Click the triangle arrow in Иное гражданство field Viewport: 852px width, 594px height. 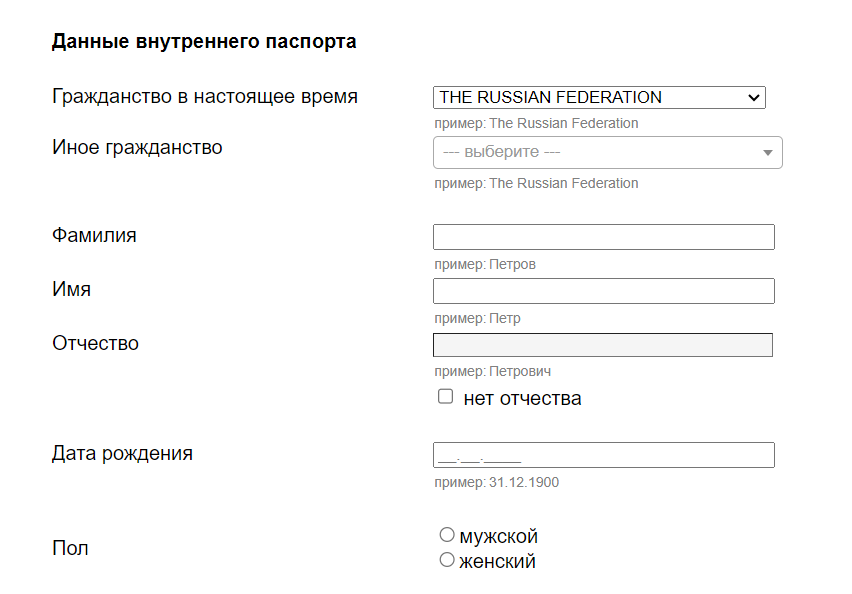[767, 153]
